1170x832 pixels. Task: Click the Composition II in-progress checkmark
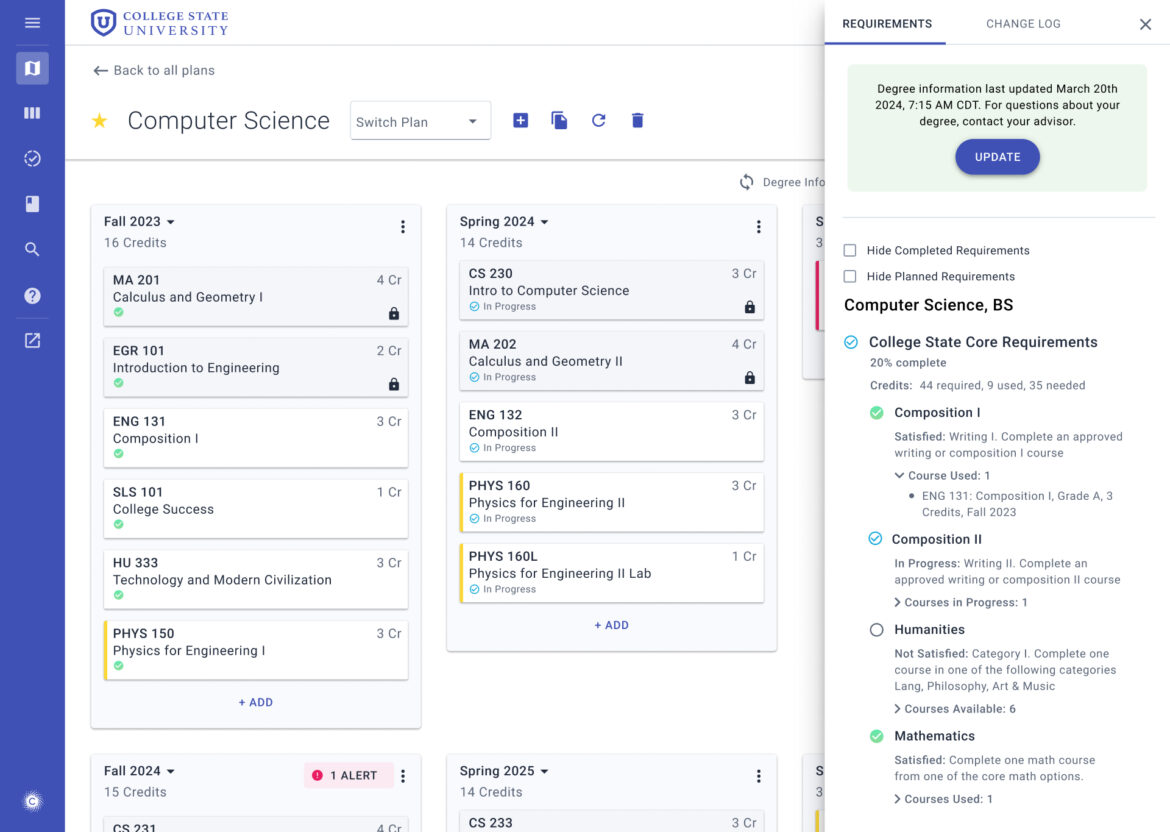(875, 539)
